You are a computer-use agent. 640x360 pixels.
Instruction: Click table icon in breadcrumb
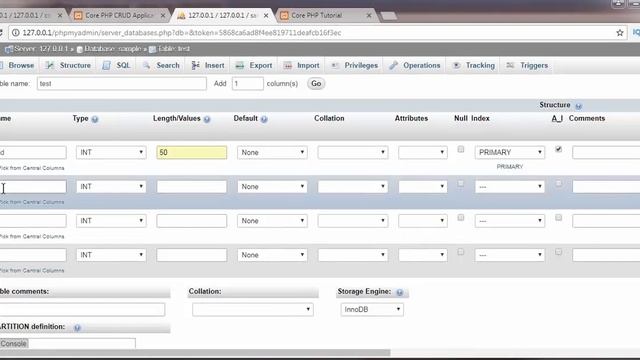(x=152, y=49)
